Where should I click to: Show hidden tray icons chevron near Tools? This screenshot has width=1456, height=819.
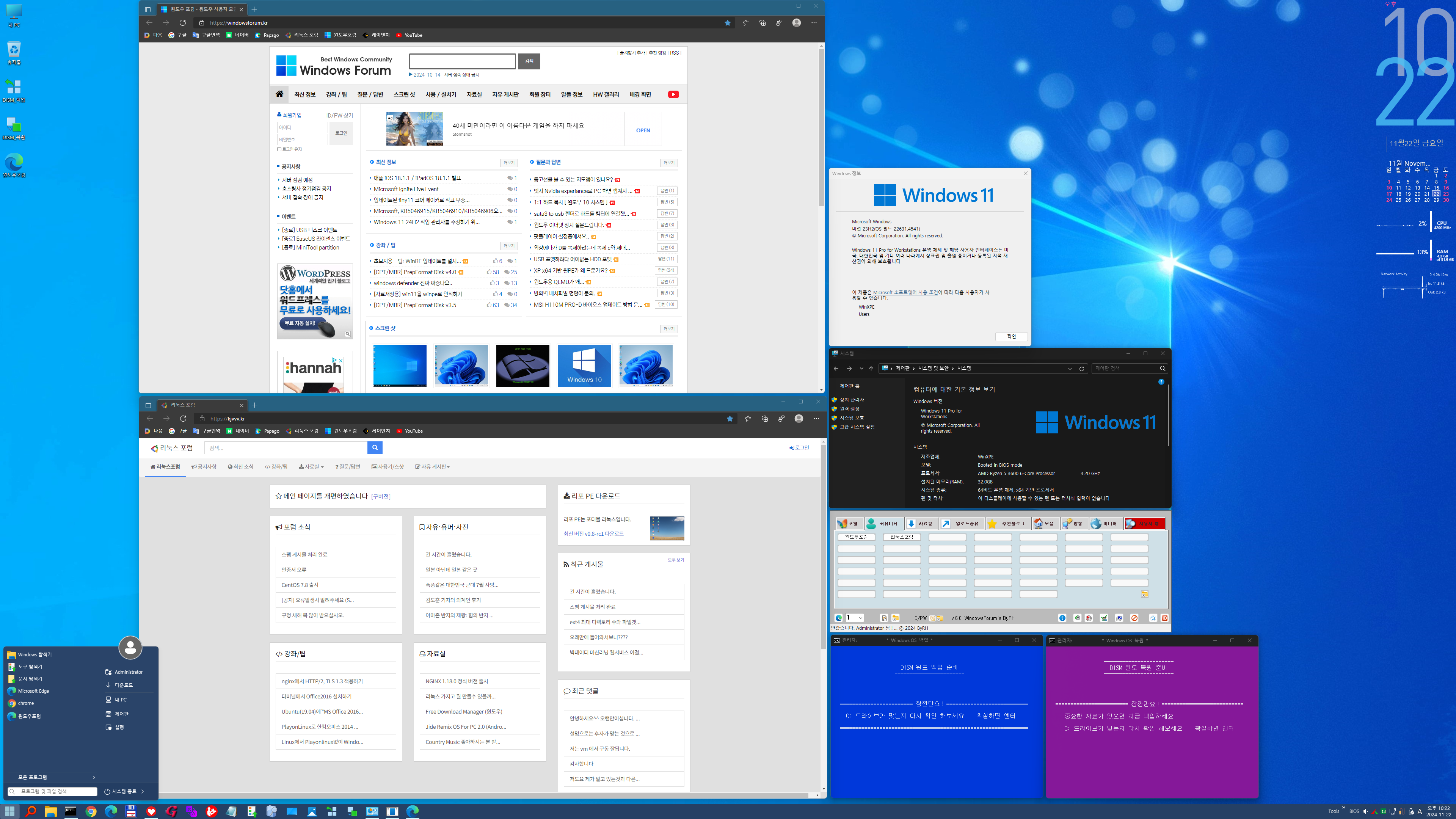[1343, 808]
